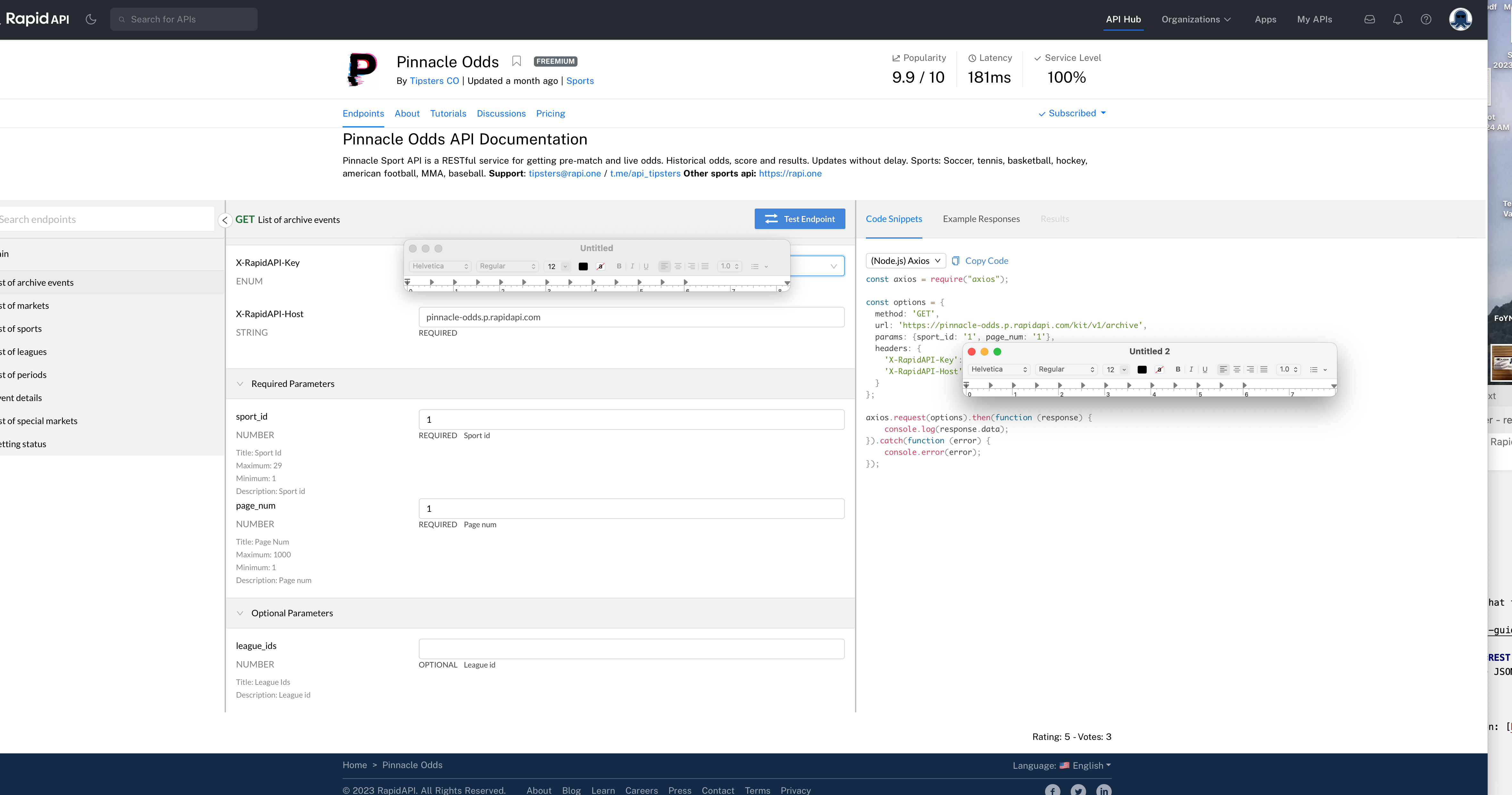Open (Node.js) Axios language dropdown
Screen dimensions: 1512x795
tap(906, 260)
